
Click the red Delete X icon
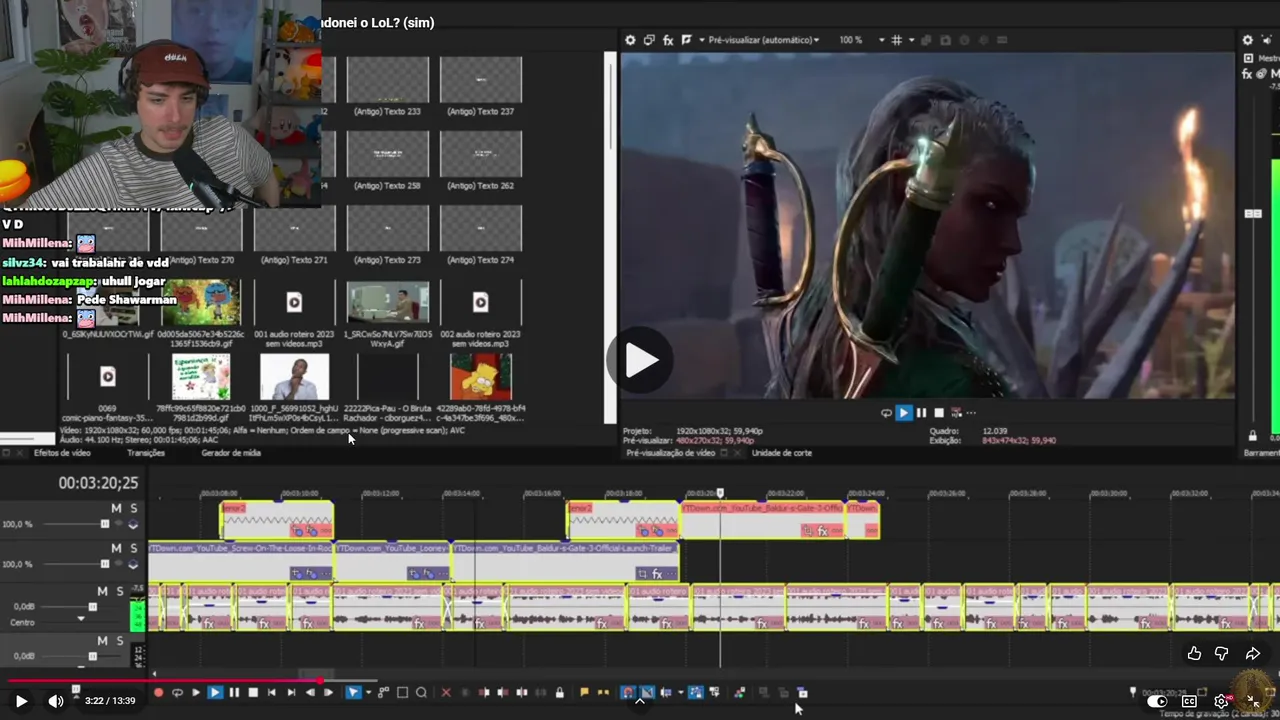click(446, 692)
